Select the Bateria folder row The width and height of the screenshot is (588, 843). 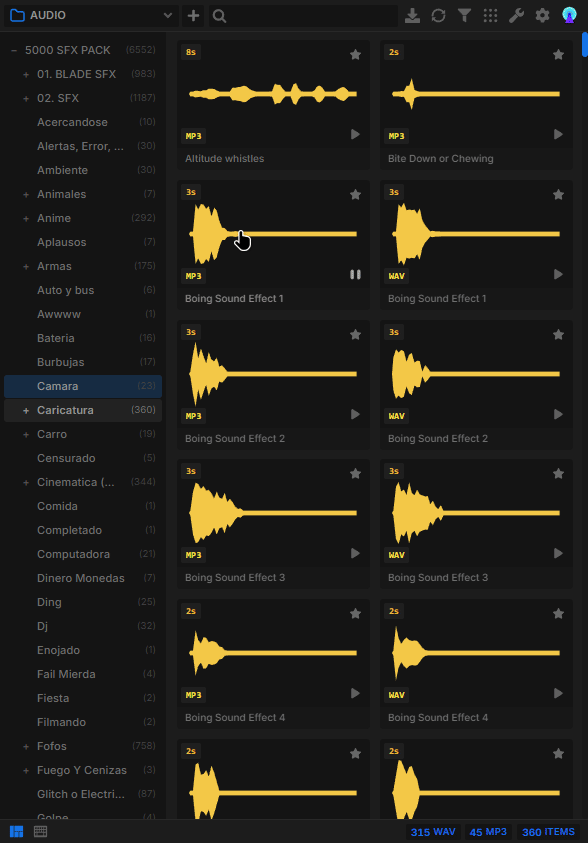point(83,338)
